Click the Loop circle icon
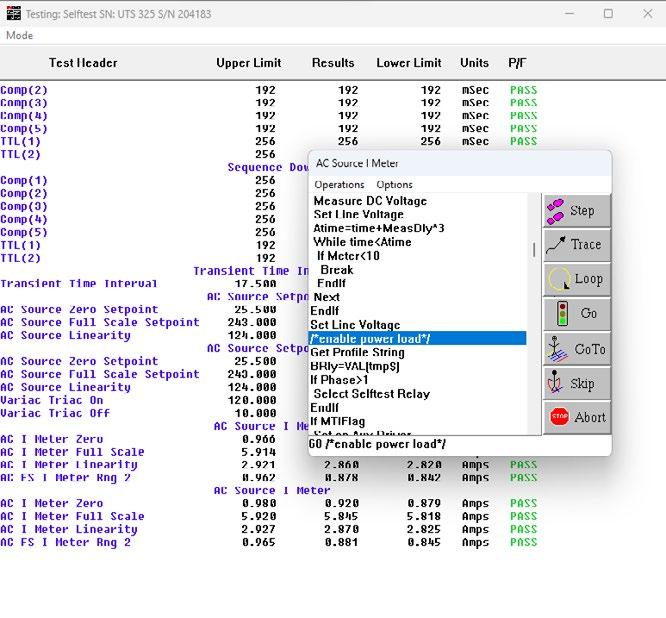Screen dimensions: 666x618 559,279
